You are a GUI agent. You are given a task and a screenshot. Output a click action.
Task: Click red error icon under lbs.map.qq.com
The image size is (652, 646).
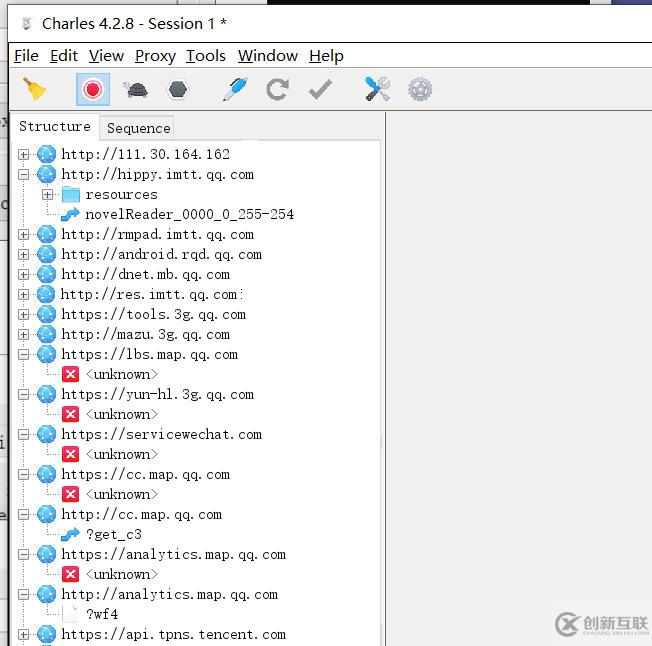point(71,374)
